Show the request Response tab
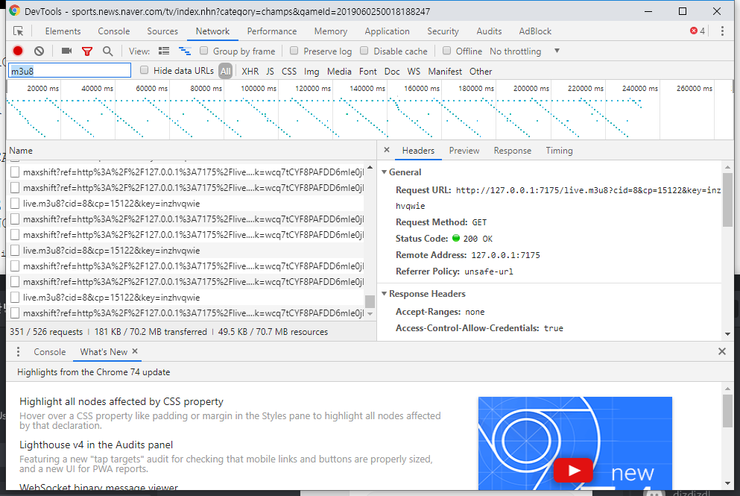Screen dimensions: 740x496 (x=512, y=151)
